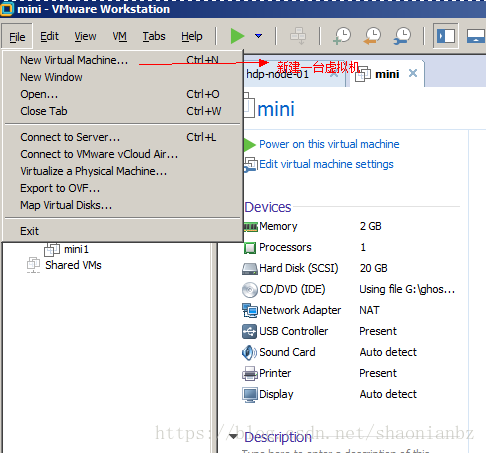
Task: Toggle the library sidebar view icon
Action: pos(446,36)
